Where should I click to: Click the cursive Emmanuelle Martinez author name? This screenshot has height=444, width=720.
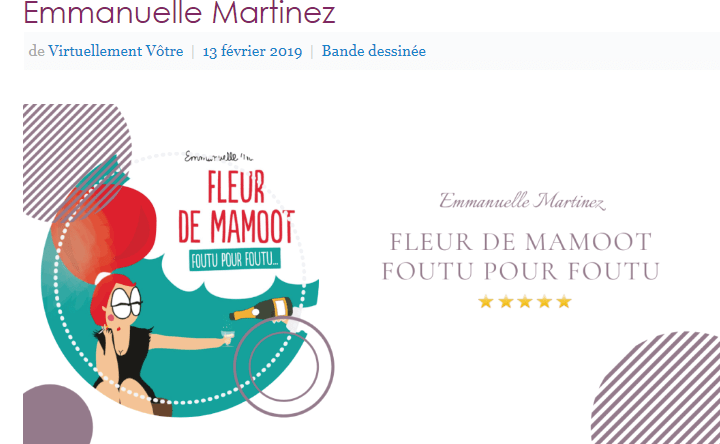522,201
